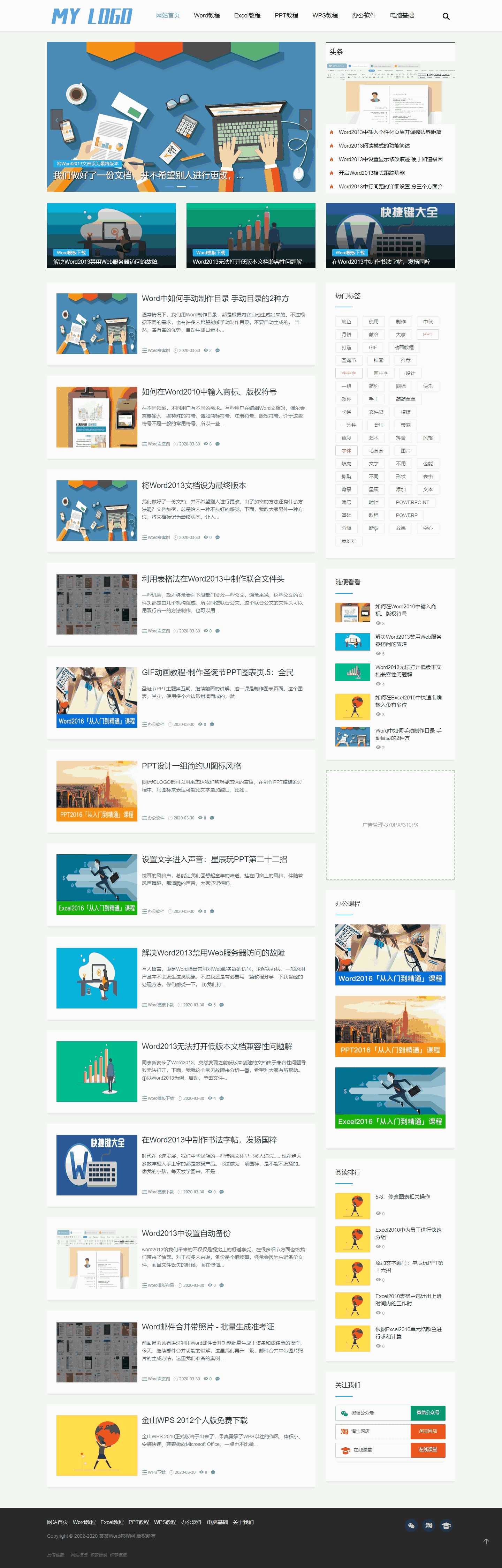Click comment icon on 'Word邮件合并带照片' article
Viewport: 502px width, 1568px height.
pyautogui.click(x=218, y=1379)
